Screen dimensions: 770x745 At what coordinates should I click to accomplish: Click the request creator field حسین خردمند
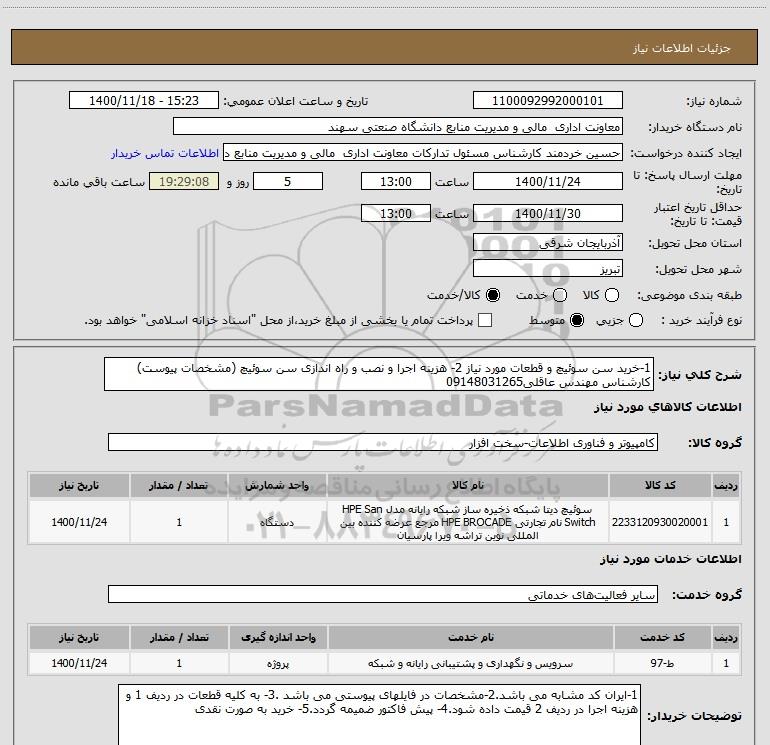[423, 153]
